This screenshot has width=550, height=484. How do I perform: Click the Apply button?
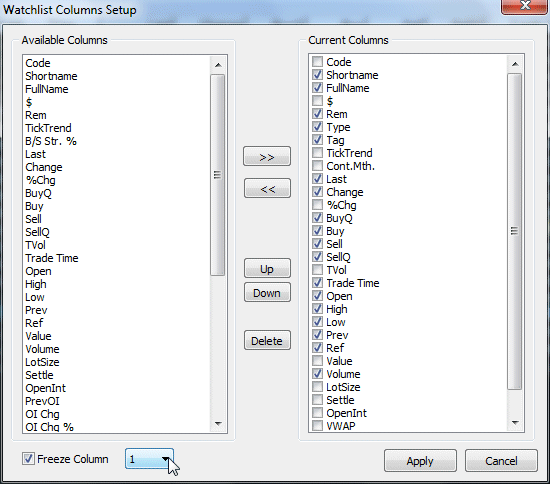420,461
